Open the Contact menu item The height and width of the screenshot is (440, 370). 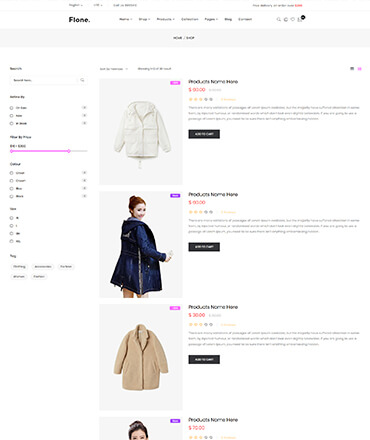[x=245, y=19]
